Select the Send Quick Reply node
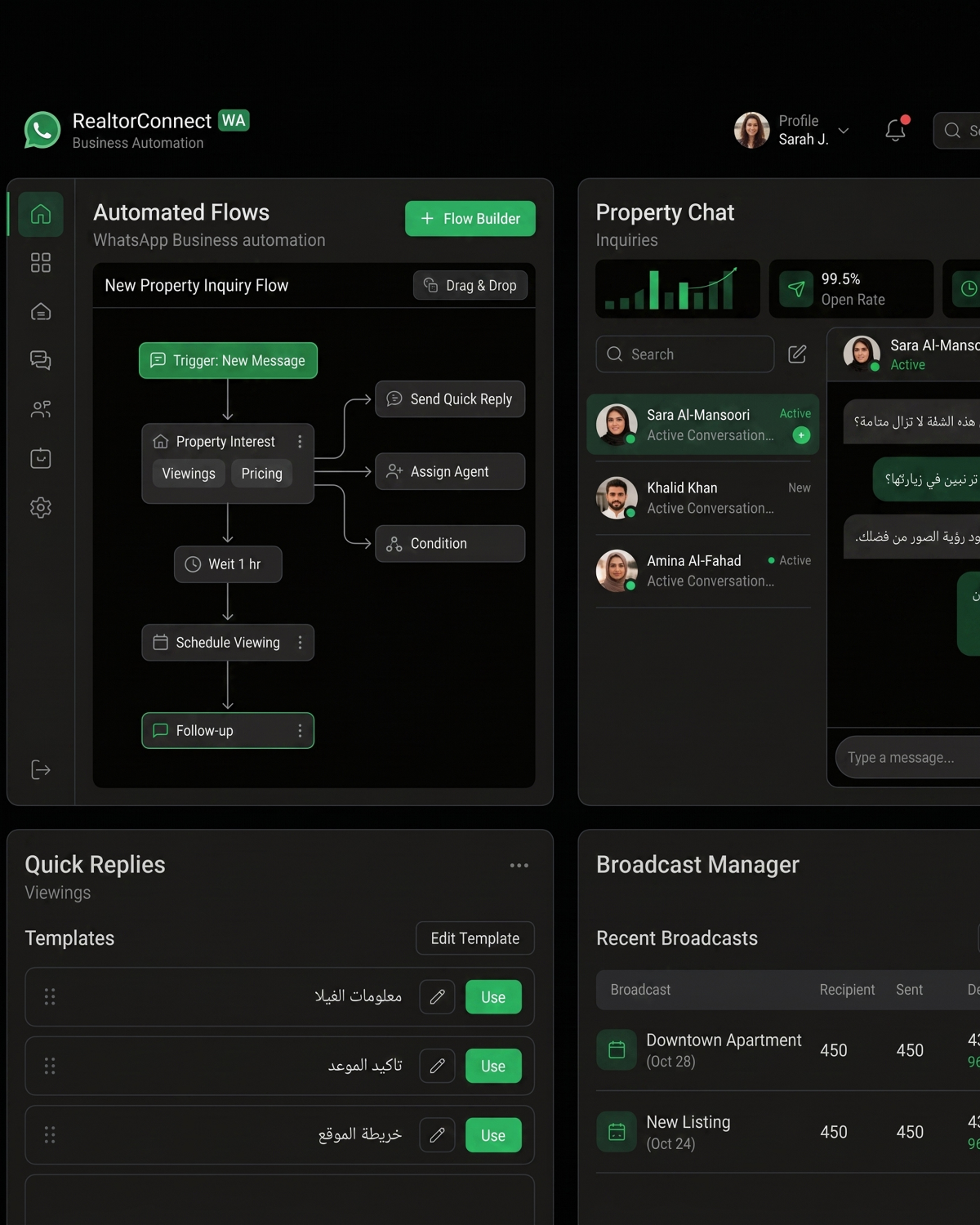The width and height of the screenshot is (980, 1225). click(x=450, y=399)
